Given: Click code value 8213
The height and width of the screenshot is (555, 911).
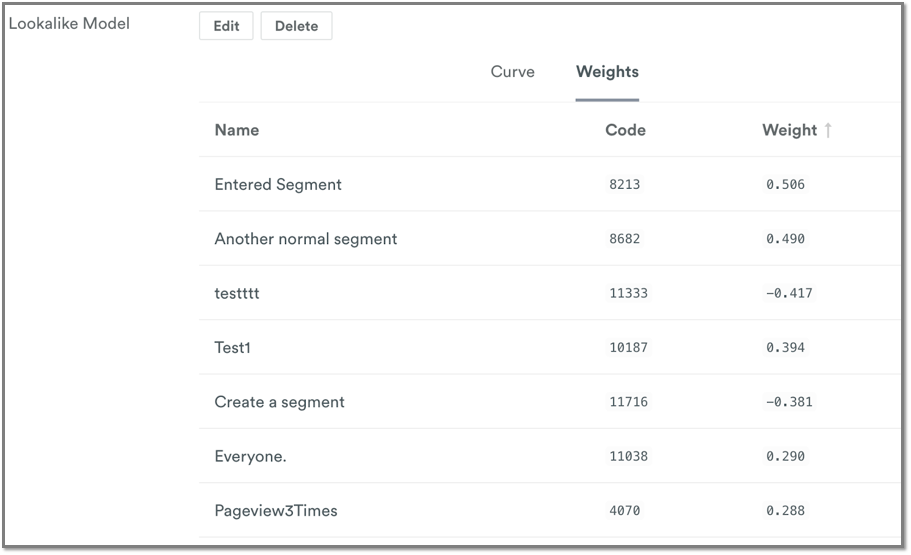Looking at the screenshot, I should point(625,184).
